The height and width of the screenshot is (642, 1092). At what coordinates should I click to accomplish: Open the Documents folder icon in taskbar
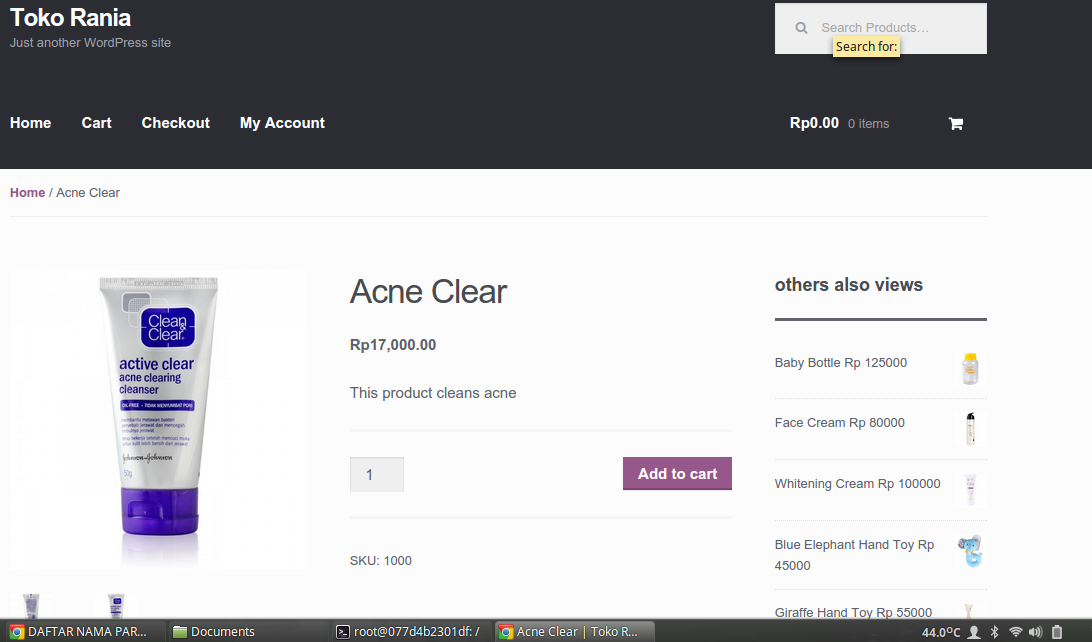(x=180, y=632)
